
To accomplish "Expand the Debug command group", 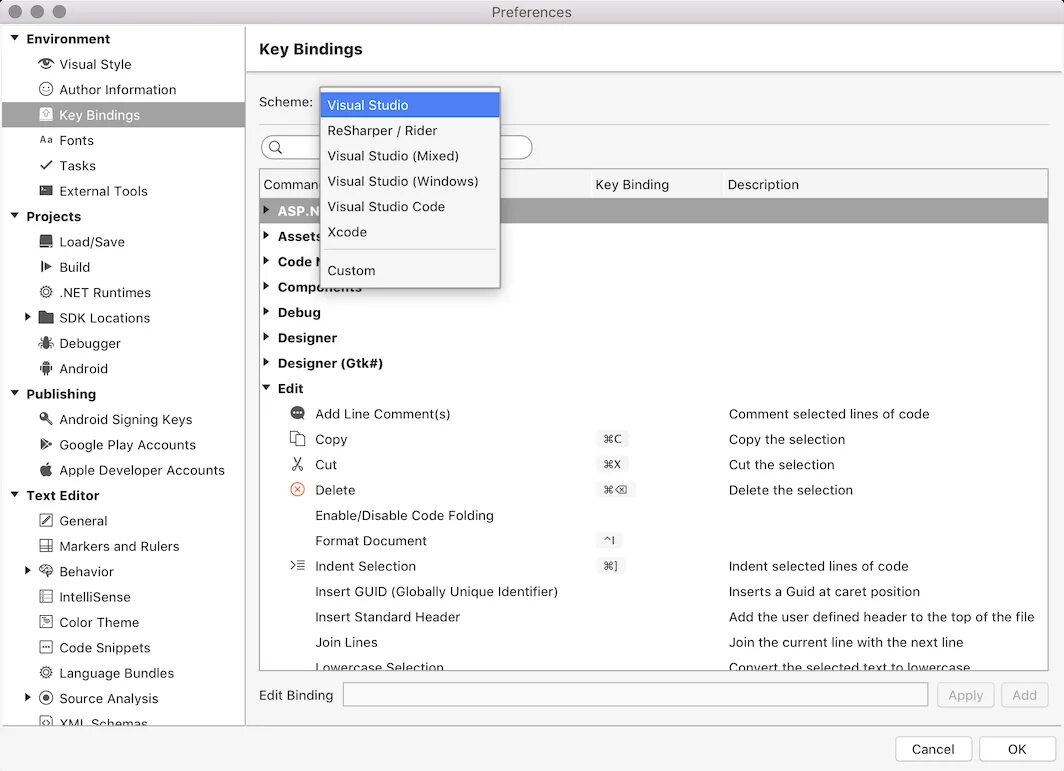I will click(x=267, y=312).
